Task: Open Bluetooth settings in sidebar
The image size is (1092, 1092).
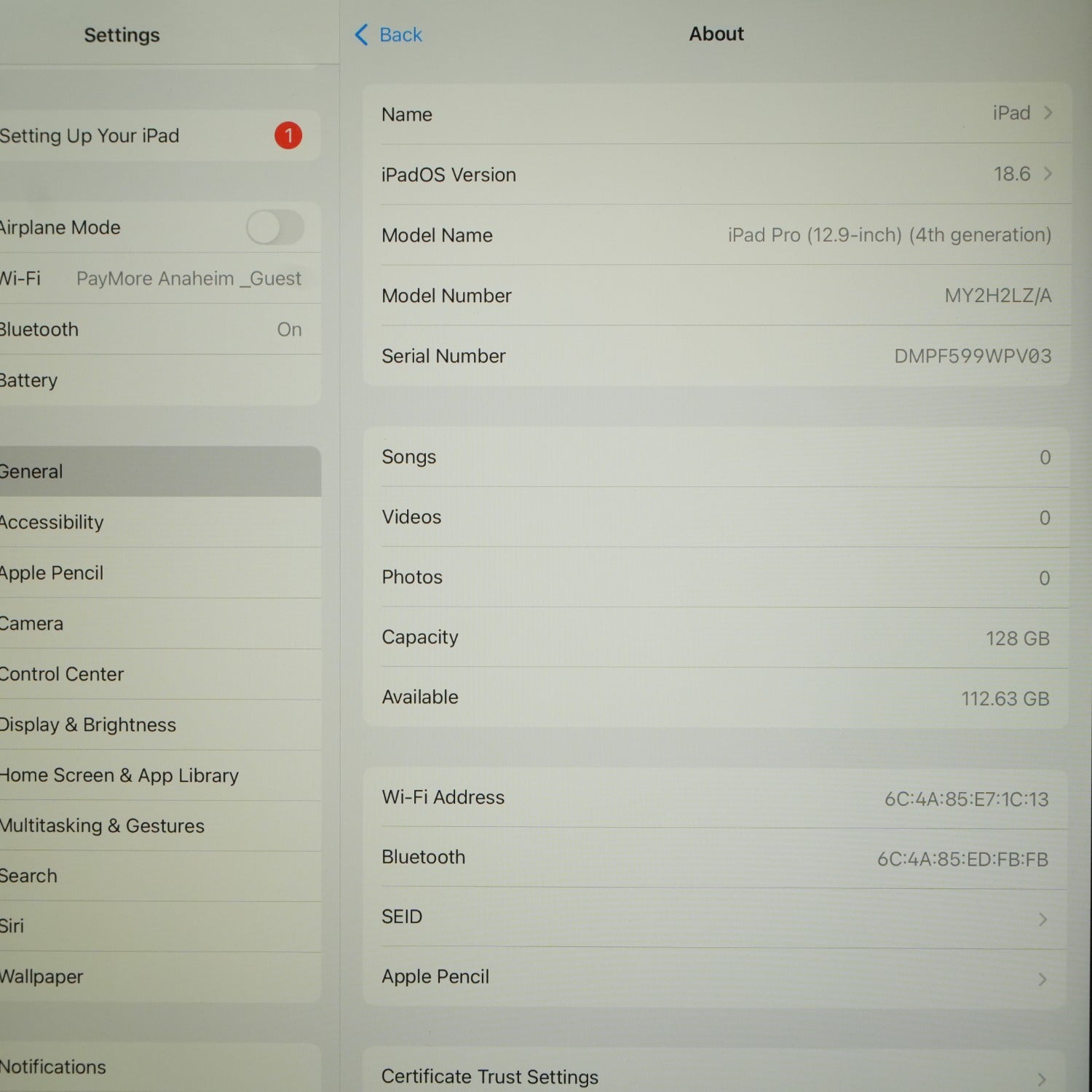Action: (x=160, y=330)
